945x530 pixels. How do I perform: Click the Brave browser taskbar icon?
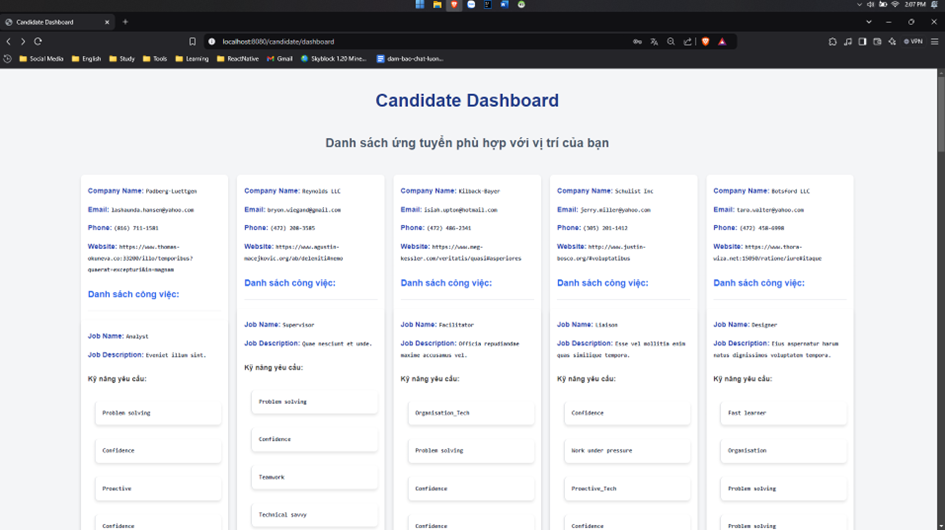pyautogui.click(x=454, y=4)
